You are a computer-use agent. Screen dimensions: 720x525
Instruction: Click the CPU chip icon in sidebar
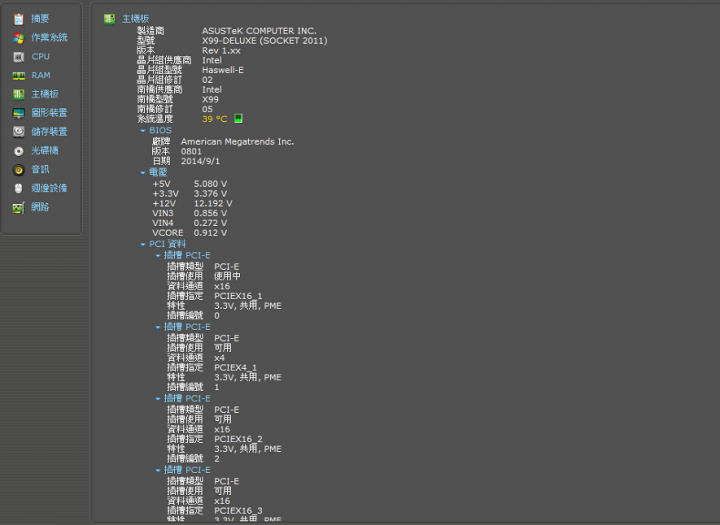(18, 56)
